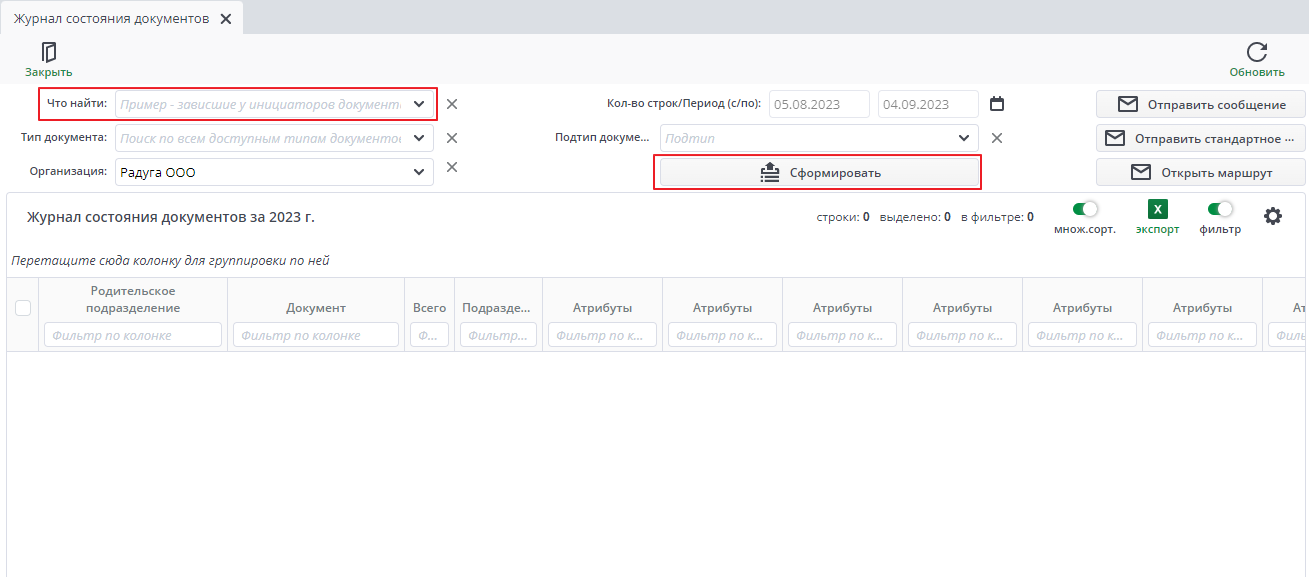Click the Закрыть door icon
The width and height of the screenshot is (1309, 577).
tap(48, 52)
